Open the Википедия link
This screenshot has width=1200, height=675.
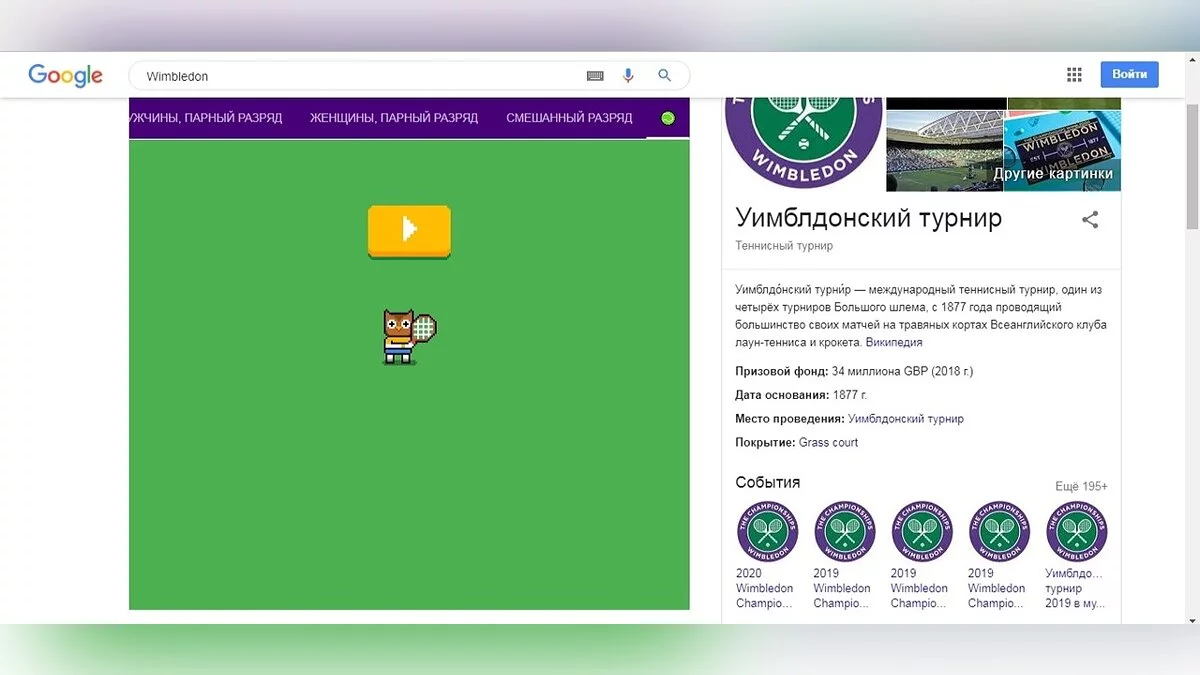click(894, 342)
